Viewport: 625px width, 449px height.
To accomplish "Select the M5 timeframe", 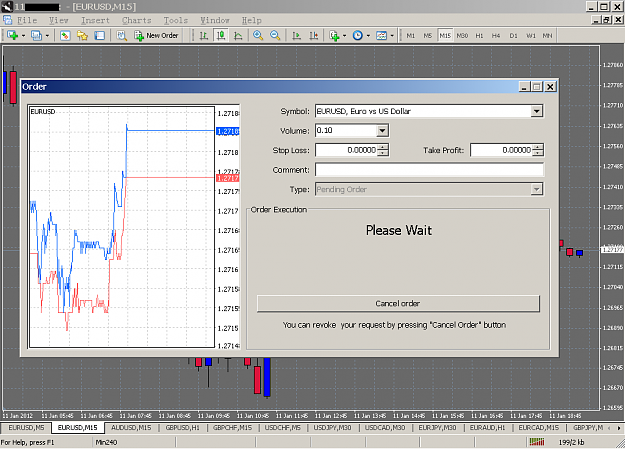I will pyautogui.click(x=428, y=35).
